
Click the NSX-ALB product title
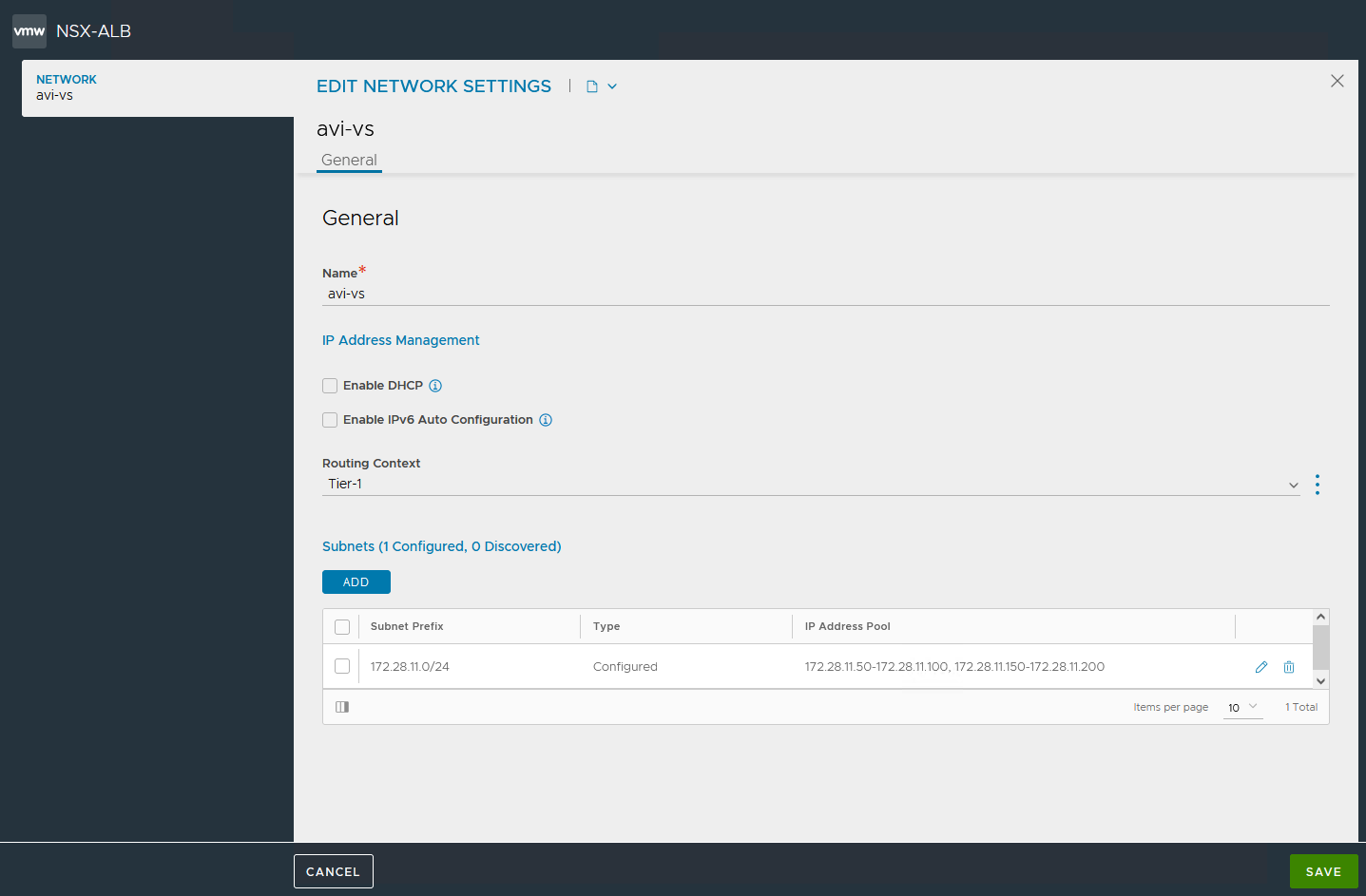click(x=93, y=31)
